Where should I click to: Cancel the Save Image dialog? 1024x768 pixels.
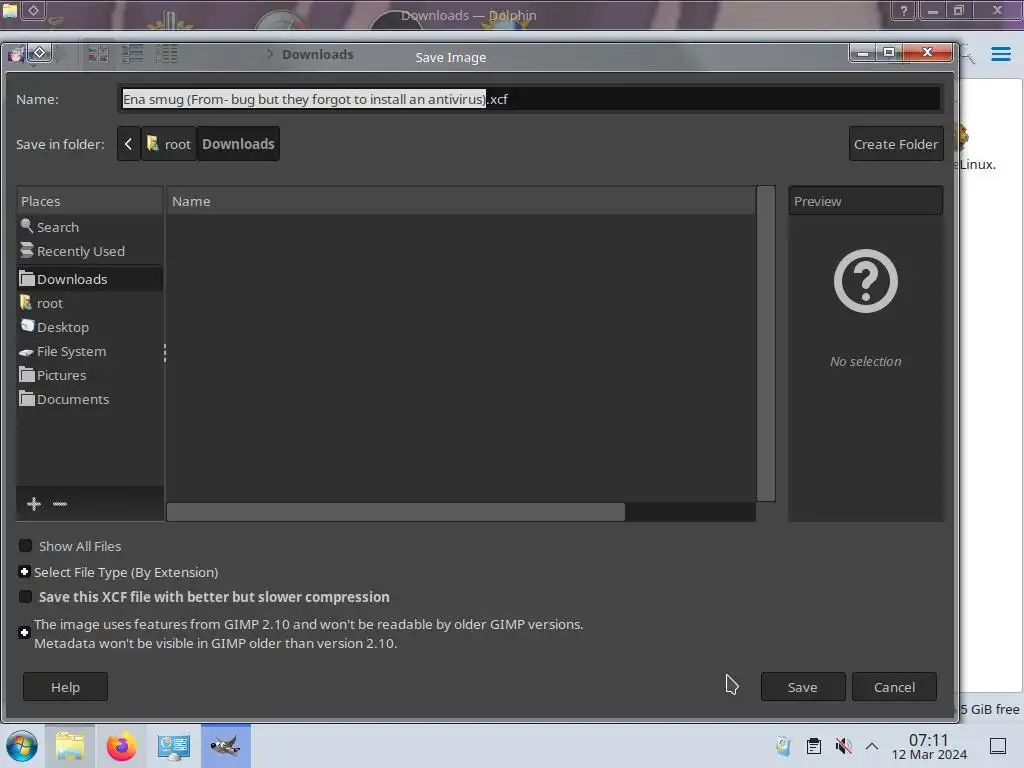(x=894, y=687)
